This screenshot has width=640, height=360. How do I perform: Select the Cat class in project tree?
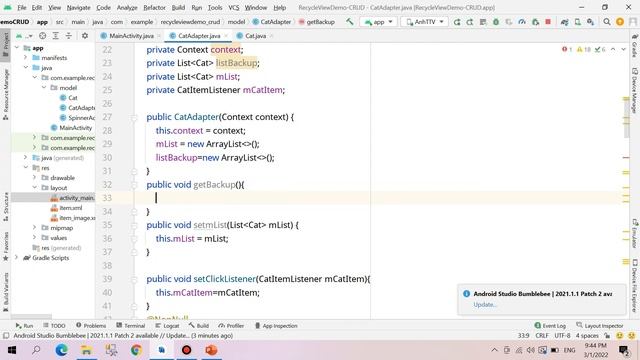coord(69,98)
